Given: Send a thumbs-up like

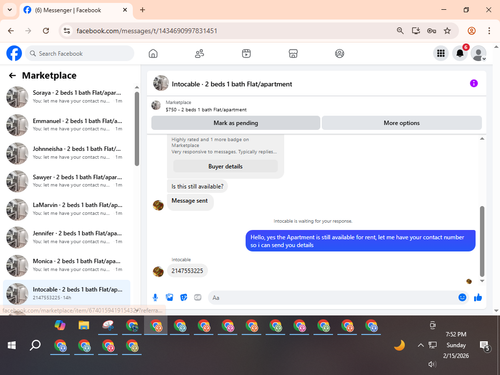Looking at the screenshot, I should coord(478,297).
